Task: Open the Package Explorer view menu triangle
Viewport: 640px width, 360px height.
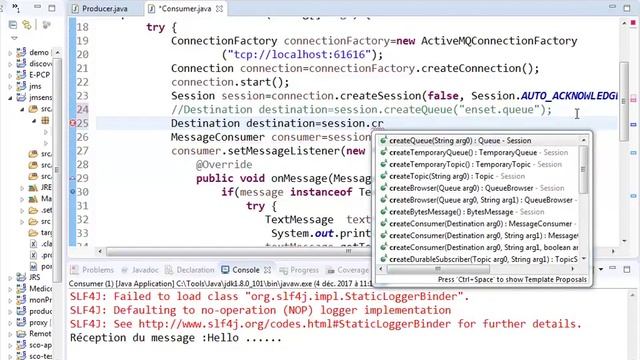Action: coord(14,38)
